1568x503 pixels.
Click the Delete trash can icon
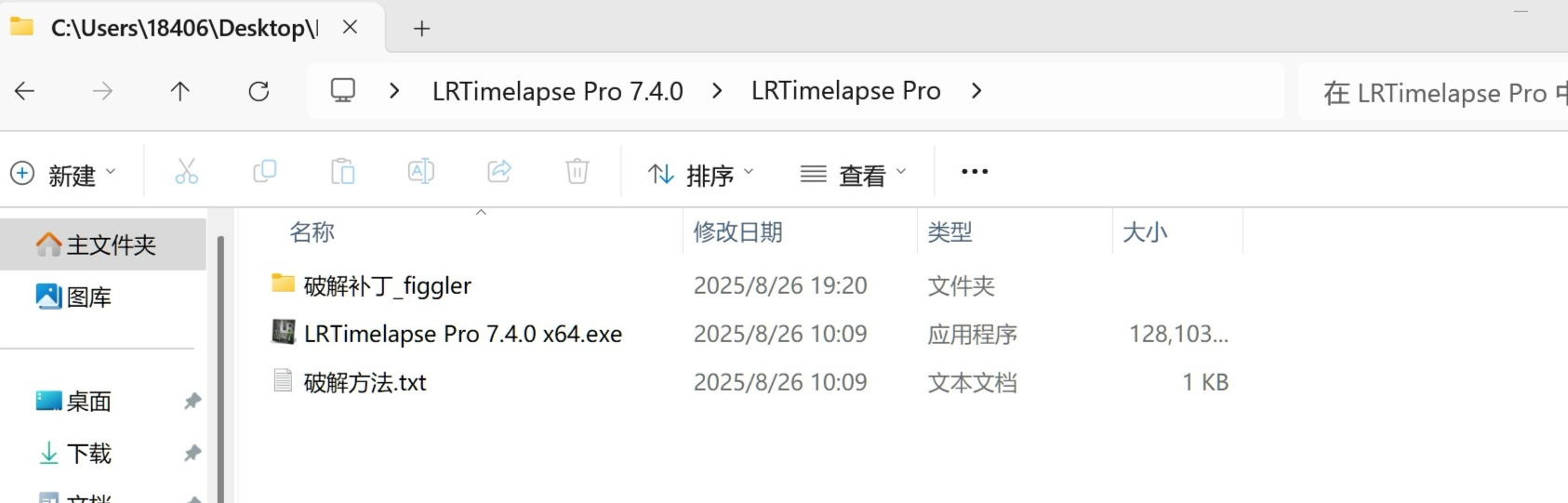coord(578,172)
